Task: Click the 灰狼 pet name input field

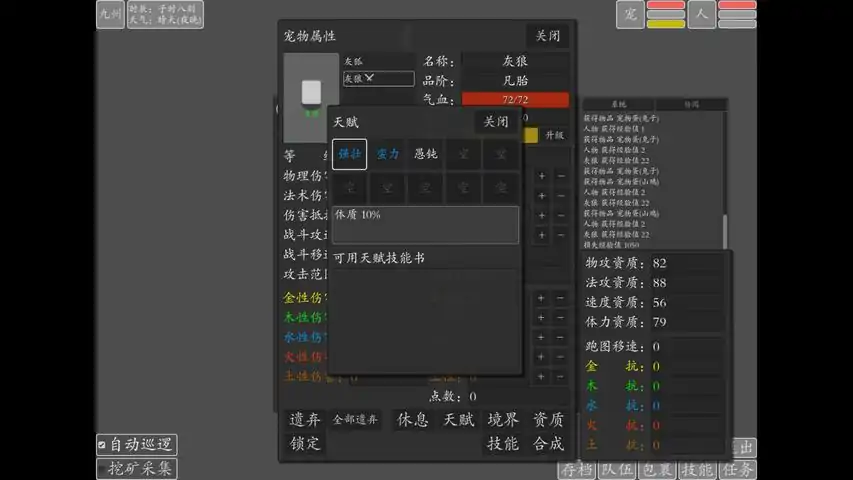Action: 378,78
